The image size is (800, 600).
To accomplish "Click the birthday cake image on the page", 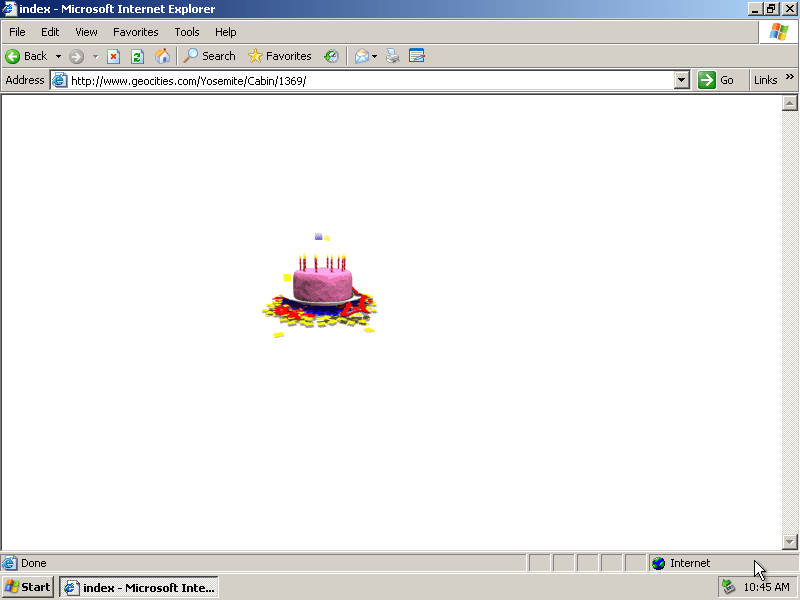I will [x=320, y=285].
